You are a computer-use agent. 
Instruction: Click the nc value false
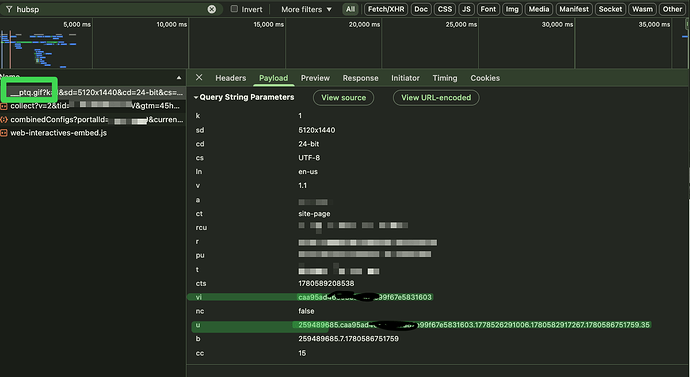click(x=306, y=311)
